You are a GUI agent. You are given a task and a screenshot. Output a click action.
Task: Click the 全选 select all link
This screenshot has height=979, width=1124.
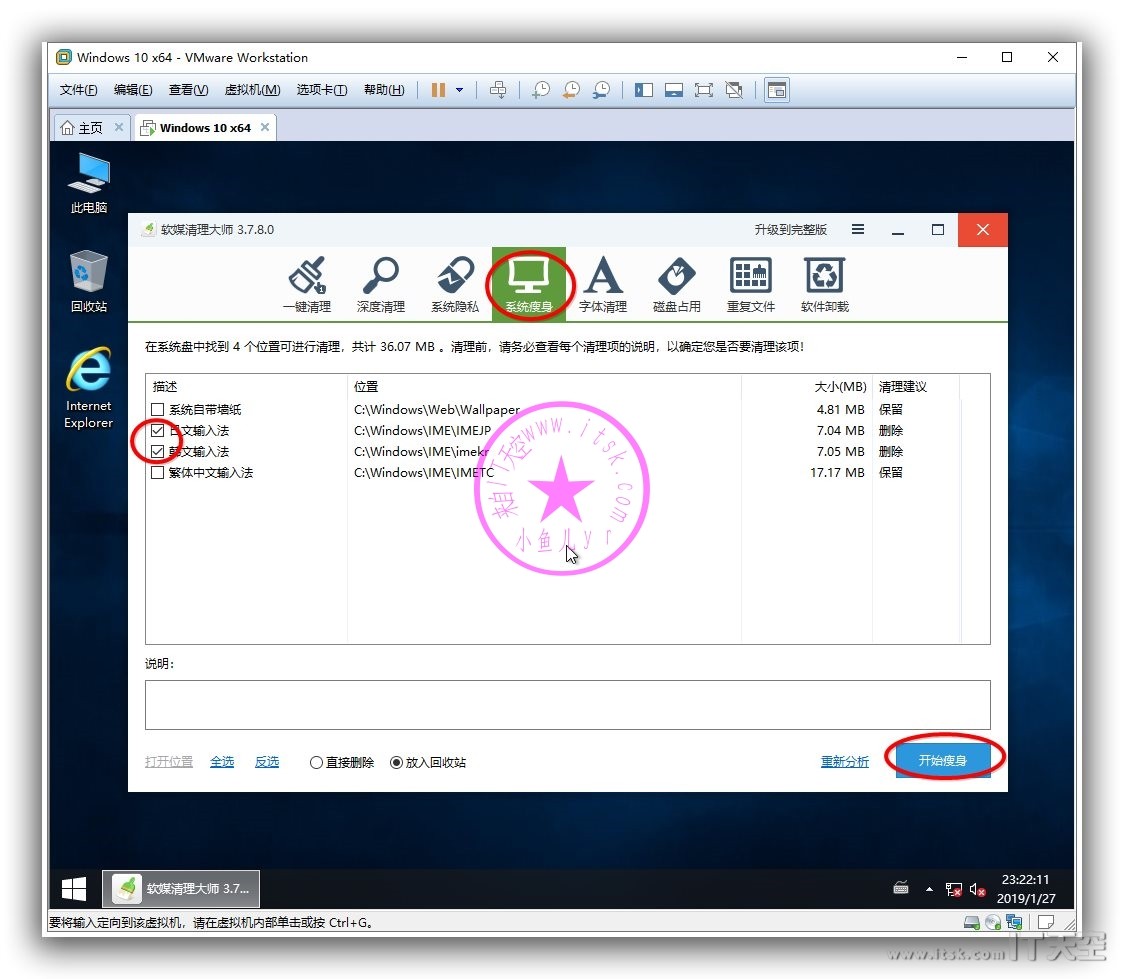click(x=222, y=761)
